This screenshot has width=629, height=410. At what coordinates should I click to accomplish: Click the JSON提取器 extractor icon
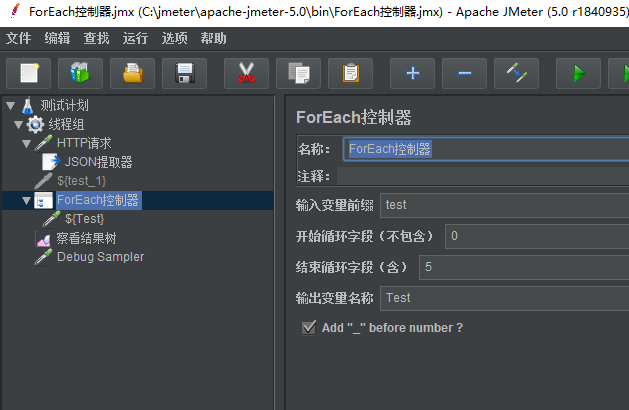click(x=51, y=162)
